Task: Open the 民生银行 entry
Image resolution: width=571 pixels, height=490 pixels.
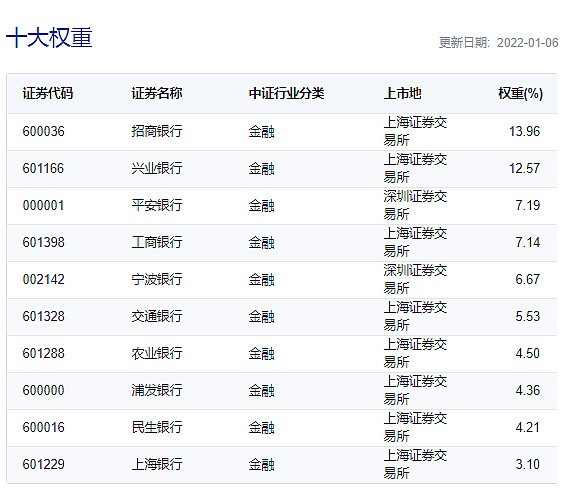Action: tap(157, 427)
